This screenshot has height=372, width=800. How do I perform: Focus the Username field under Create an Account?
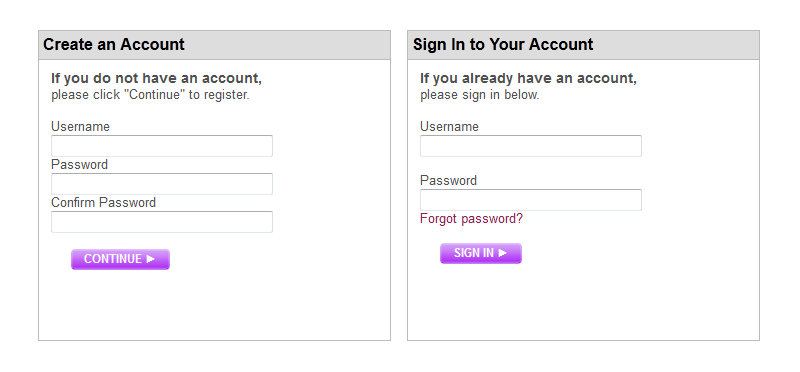point(162,146)
